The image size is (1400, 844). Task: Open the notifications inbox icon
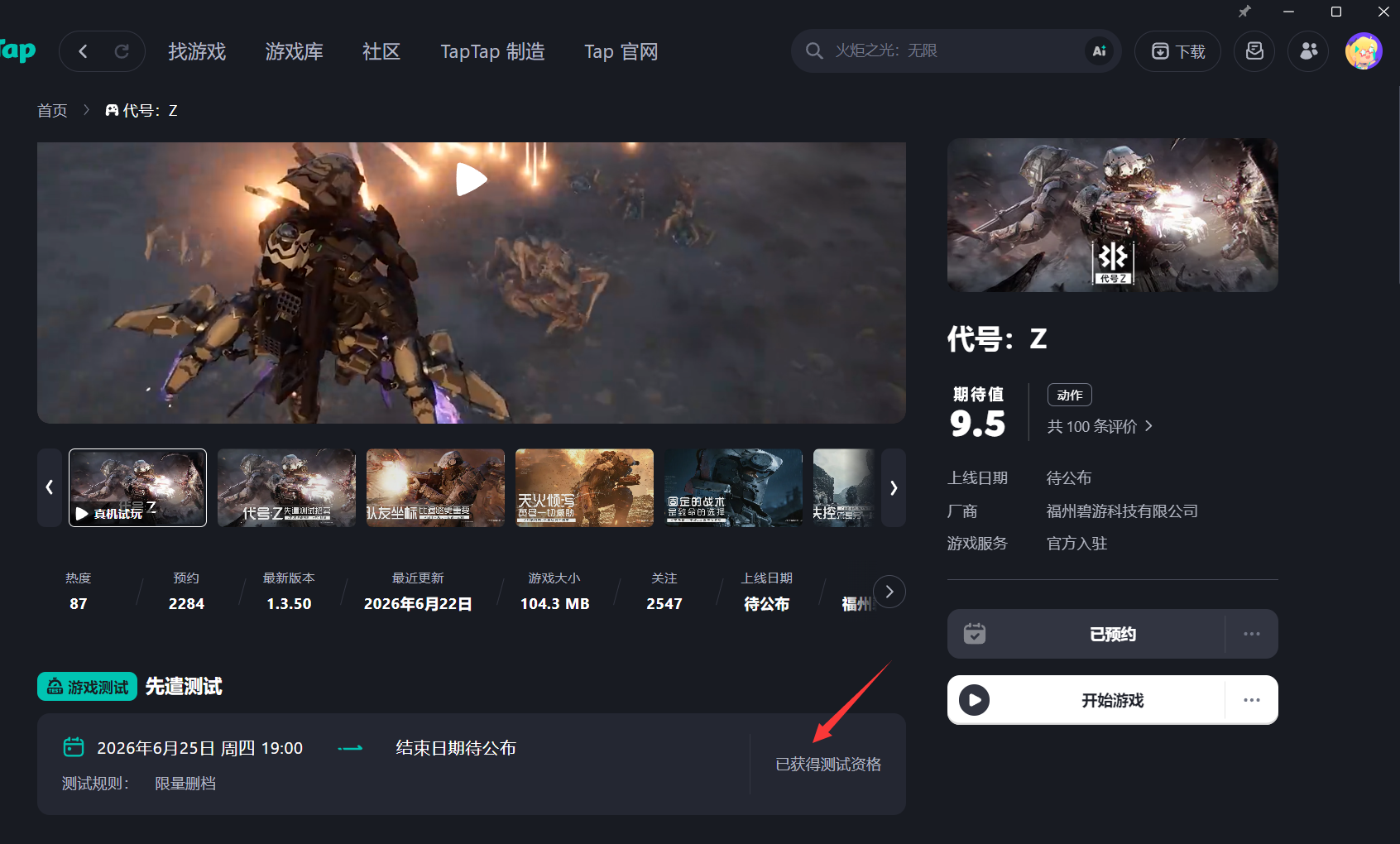1254,51
